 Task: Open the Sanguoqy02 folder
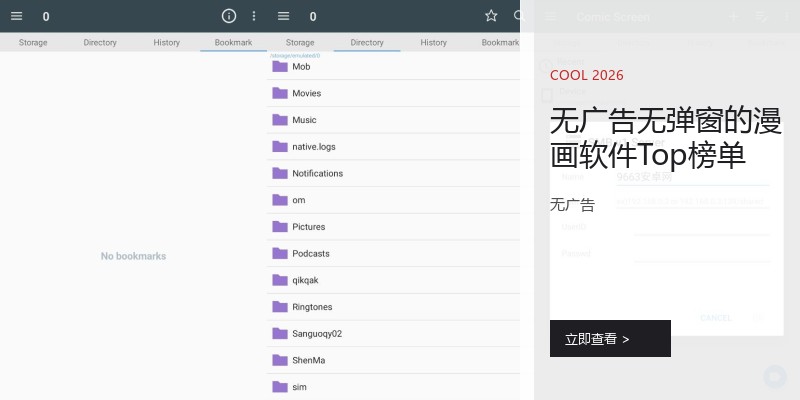(393, 334)
